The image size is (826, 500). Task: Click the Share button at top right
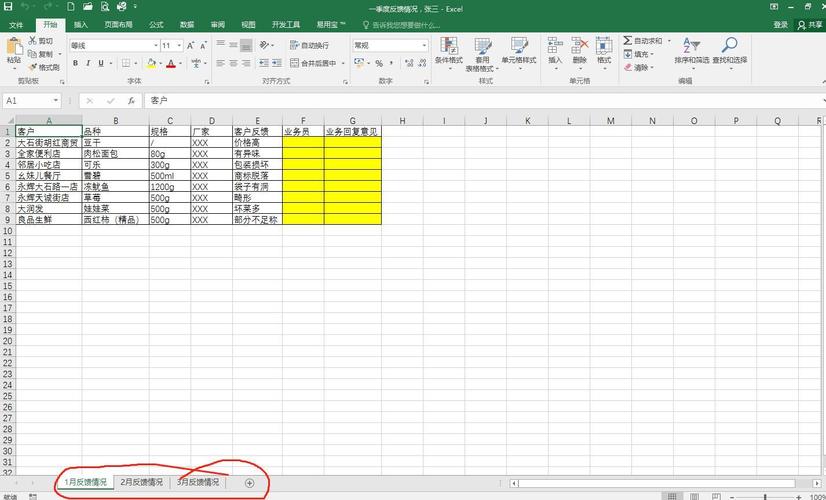point(810,25)
